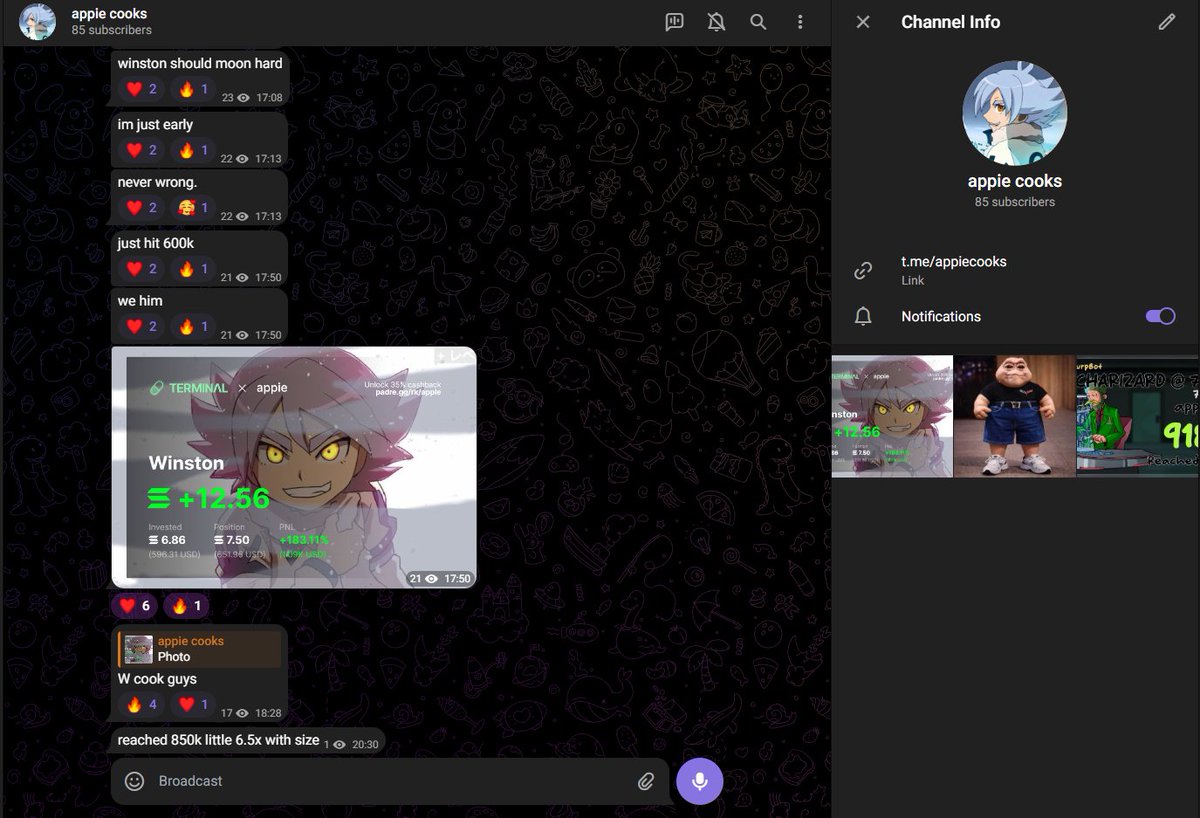Click the 'reached 850k little 6.5x with size' message
The height and width of the screenshot is (818, 1200).
[x=218, y=740]
